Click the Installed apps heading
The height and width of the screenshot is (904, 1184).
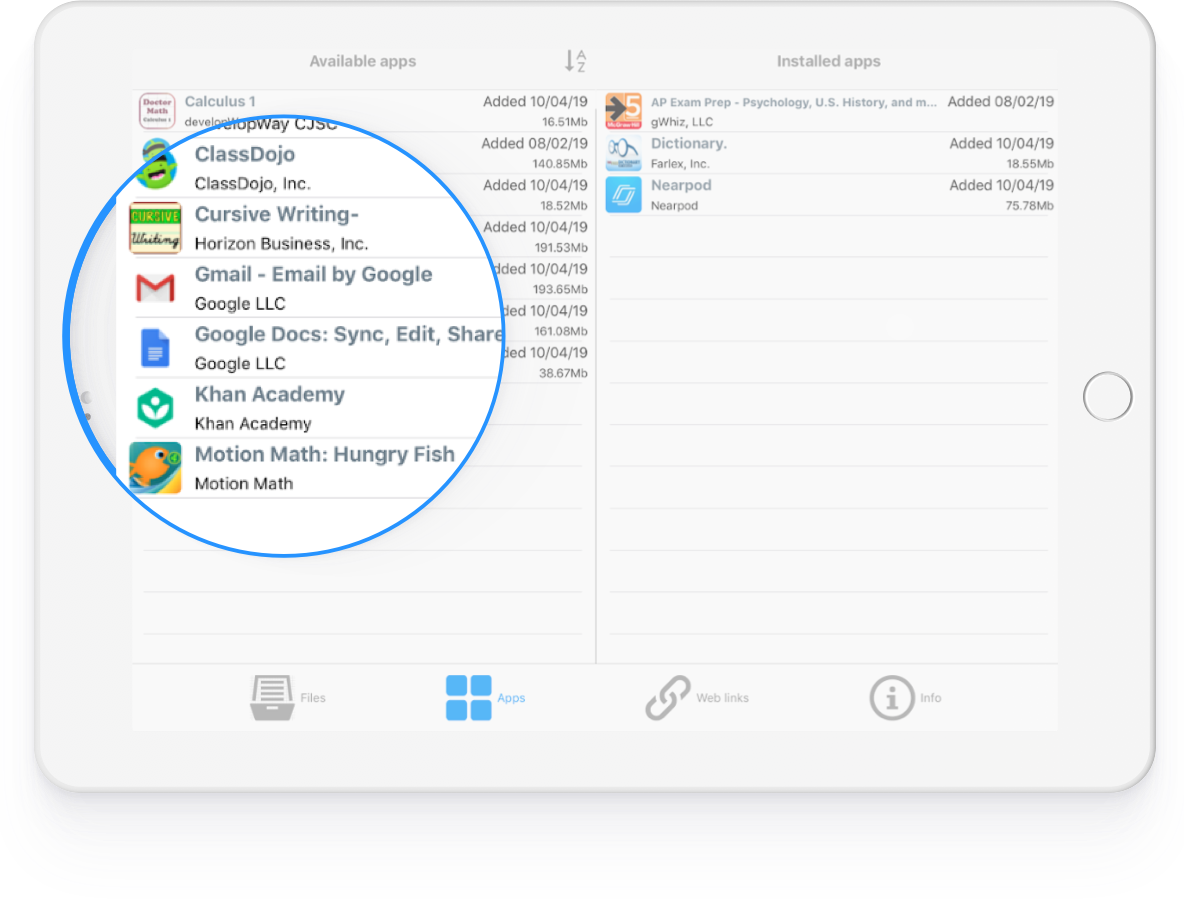(828, 61)
